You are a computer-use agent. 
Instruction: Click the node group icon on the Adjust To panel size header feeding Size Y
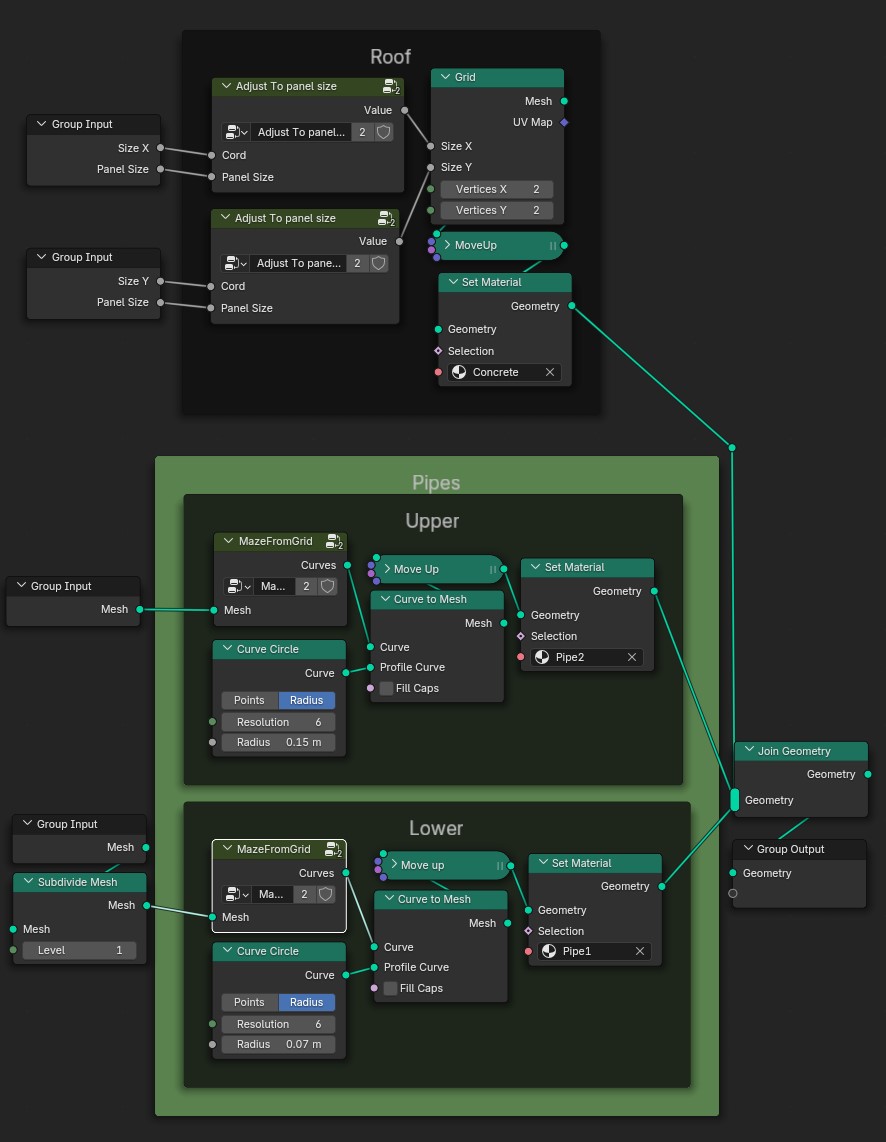[x=387, y=218]
